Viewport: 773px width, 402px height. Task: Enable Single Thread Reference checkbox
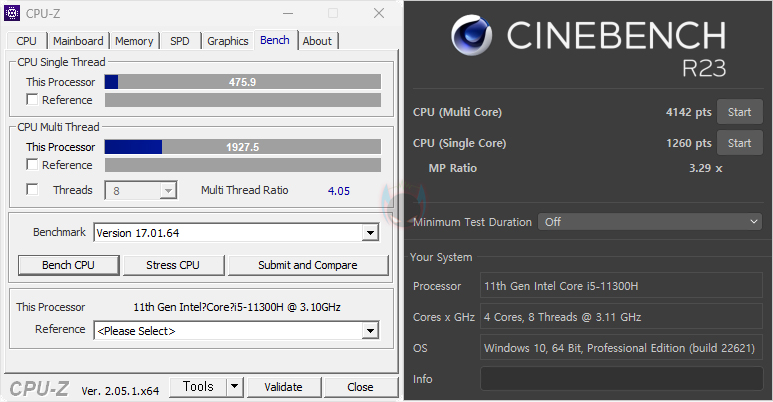click(32, 100)
